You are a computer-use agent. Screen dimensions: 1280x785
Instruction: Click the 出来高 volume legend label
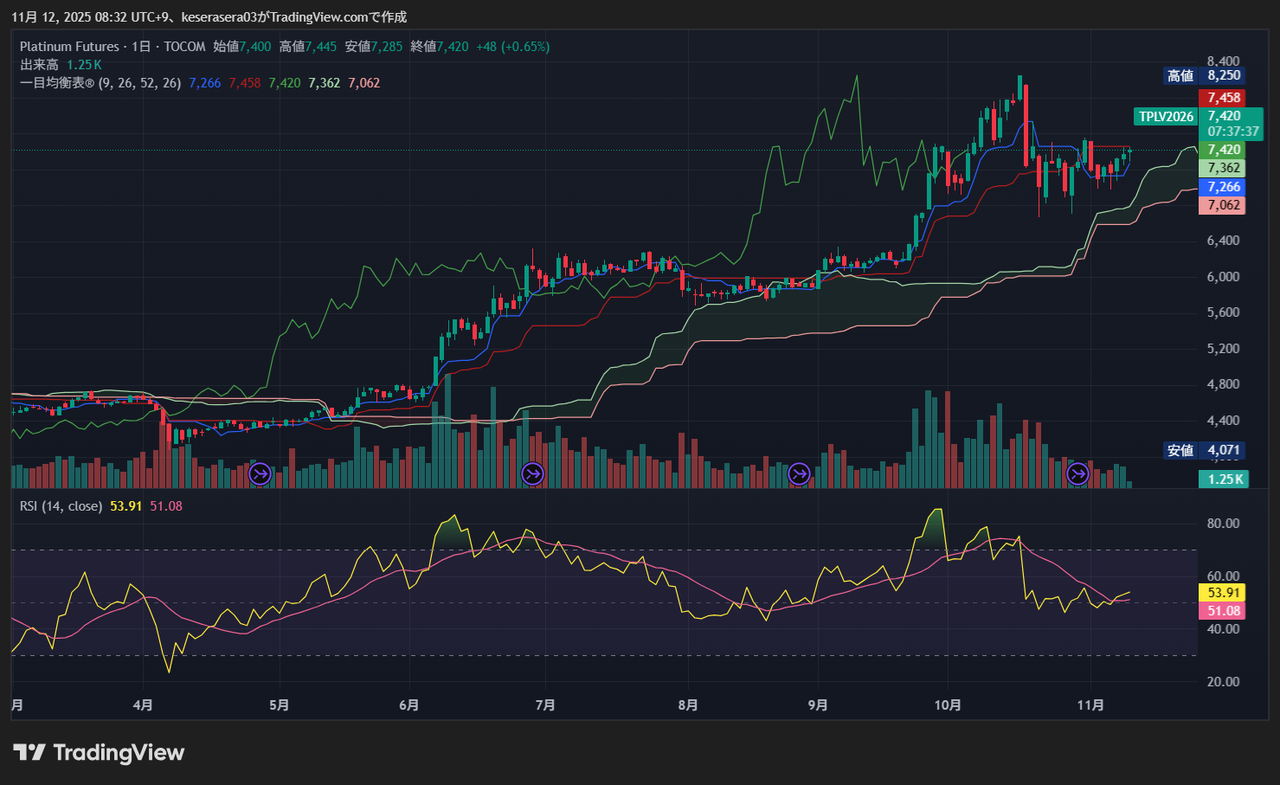(x=39, y=64)
